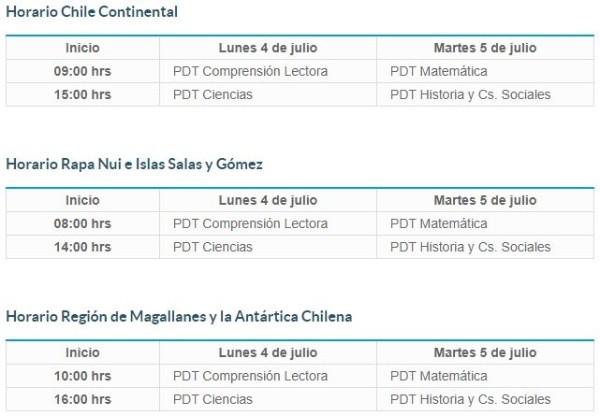Click the 'Horario Región de Magallanes' heading

coord(179,316)
